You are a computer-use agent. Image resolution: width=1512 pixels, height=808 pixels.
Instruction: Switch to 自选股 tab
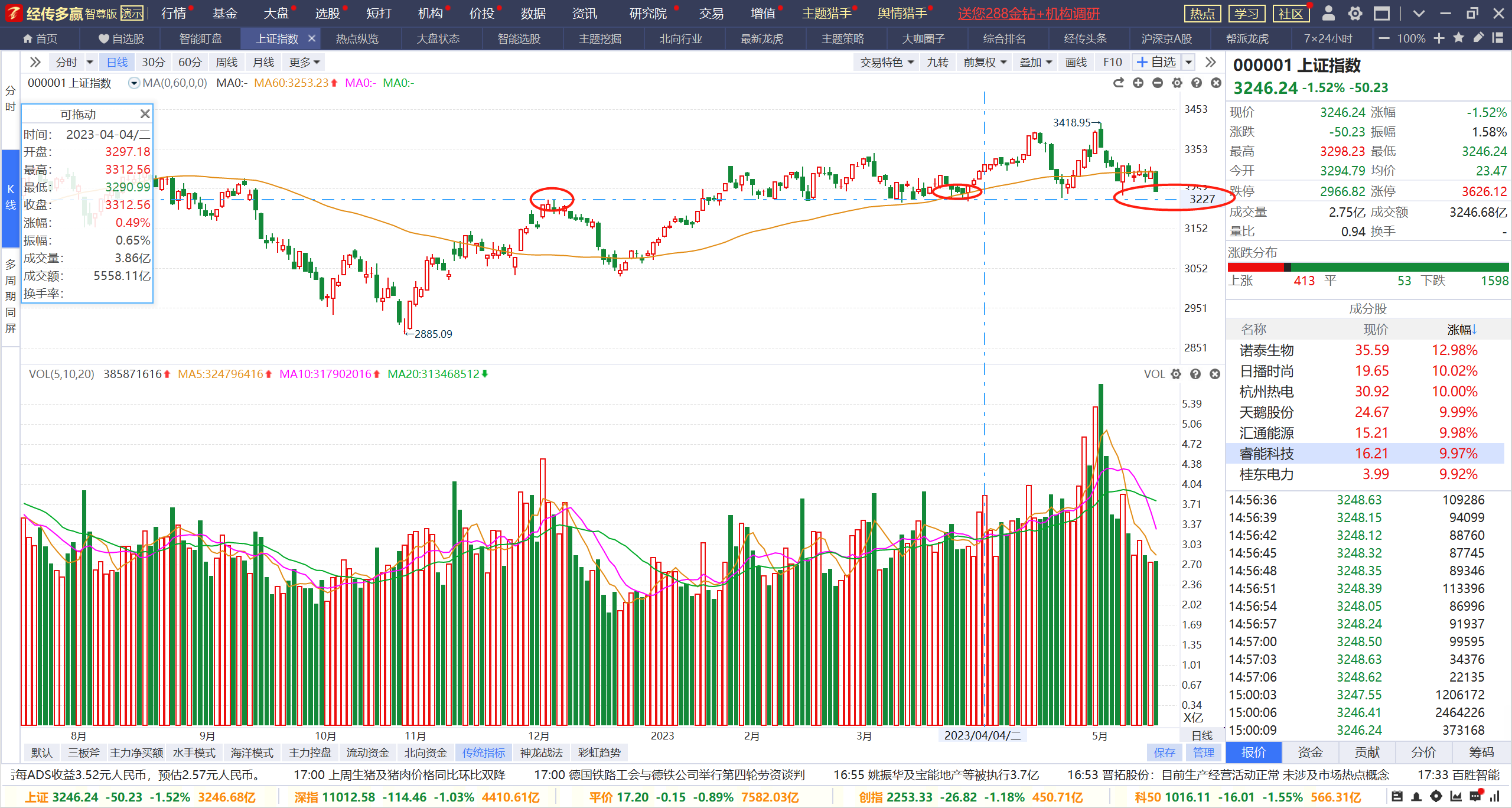(x=121, y=38)
